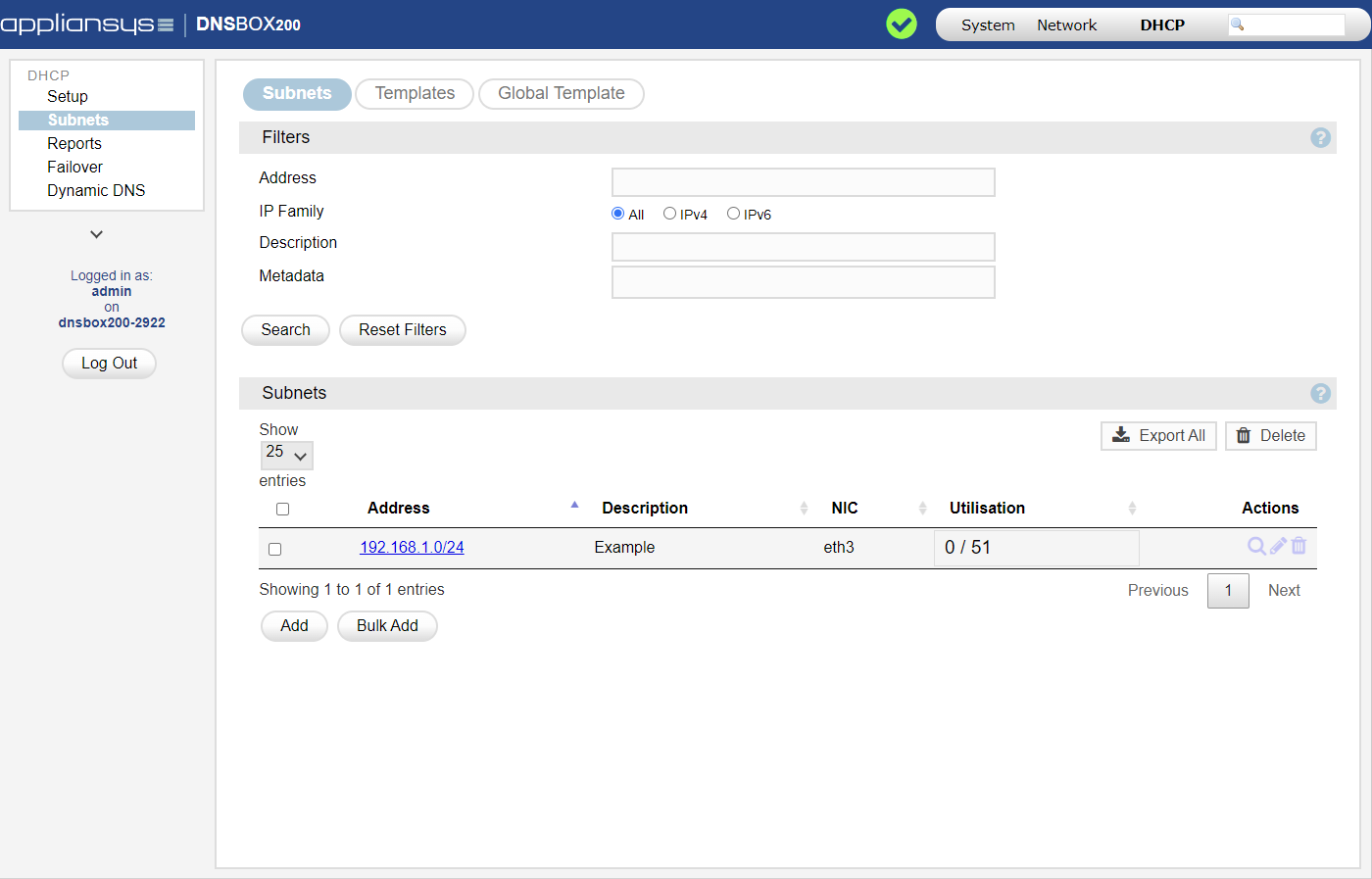Open help for the Subnets section
This screenshot has height=879, width=1372.
pyautogui.click(x=1320, y=394)
